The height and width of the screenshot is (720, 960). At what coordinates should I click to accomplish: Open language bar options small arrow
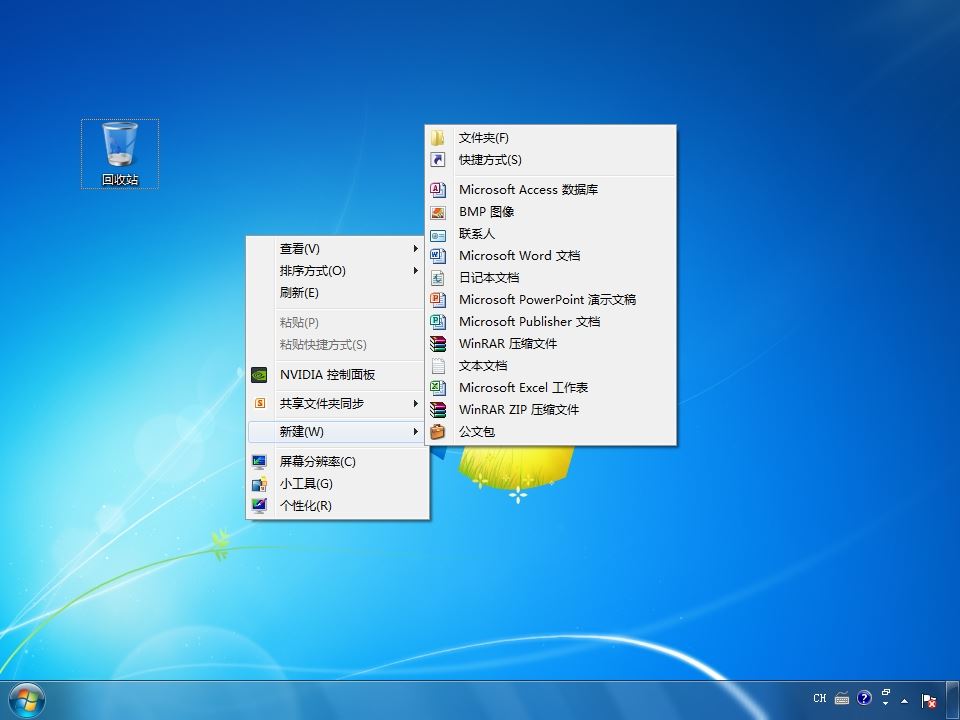tap(885, 704)
